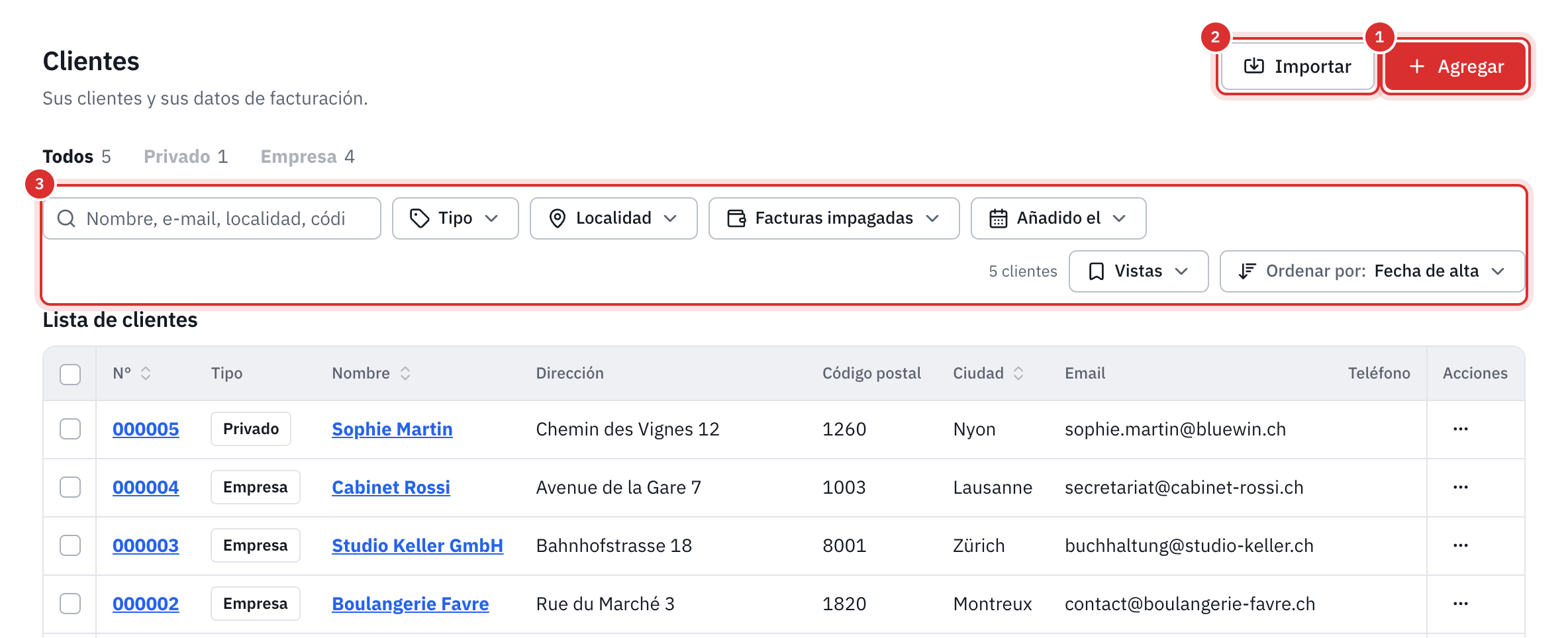Click address Bahnhofstrasse 18

coord(614,545)
